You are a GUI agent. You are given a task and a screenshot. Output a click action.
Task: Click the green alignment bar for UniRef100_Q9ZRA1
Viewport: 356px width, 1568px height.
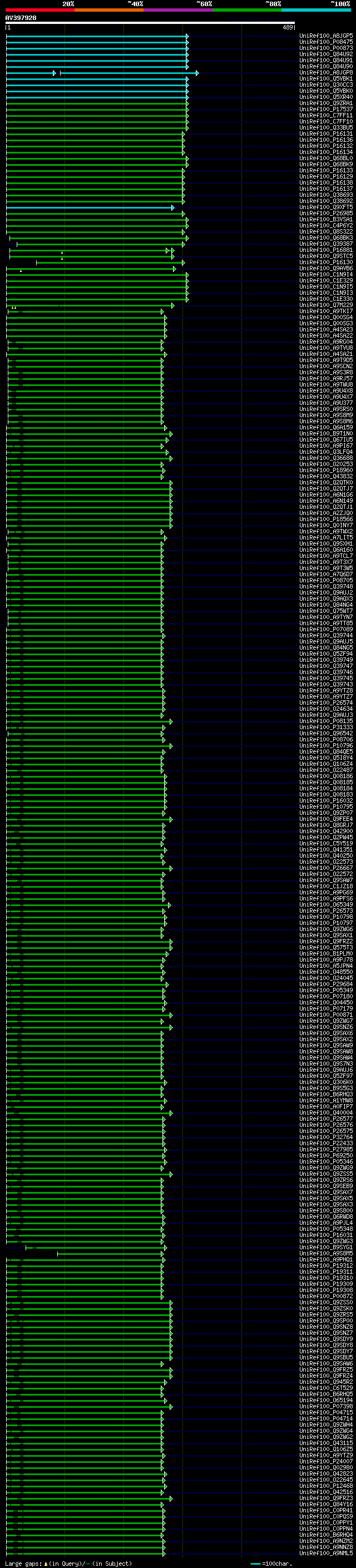coord(97,103)
